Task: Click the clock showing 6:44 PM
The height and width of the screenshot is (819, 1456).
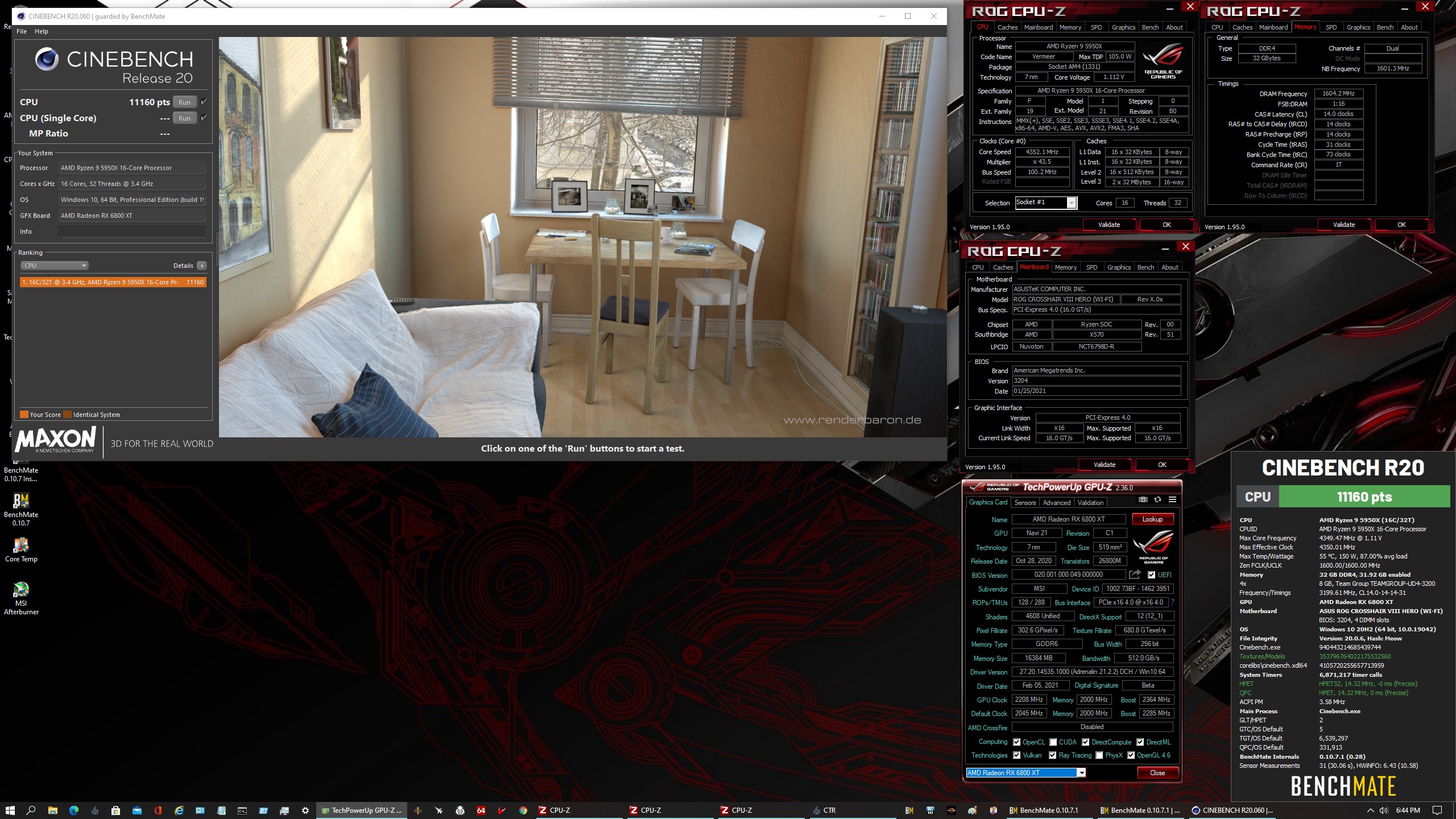Action: click(1408, 810)
